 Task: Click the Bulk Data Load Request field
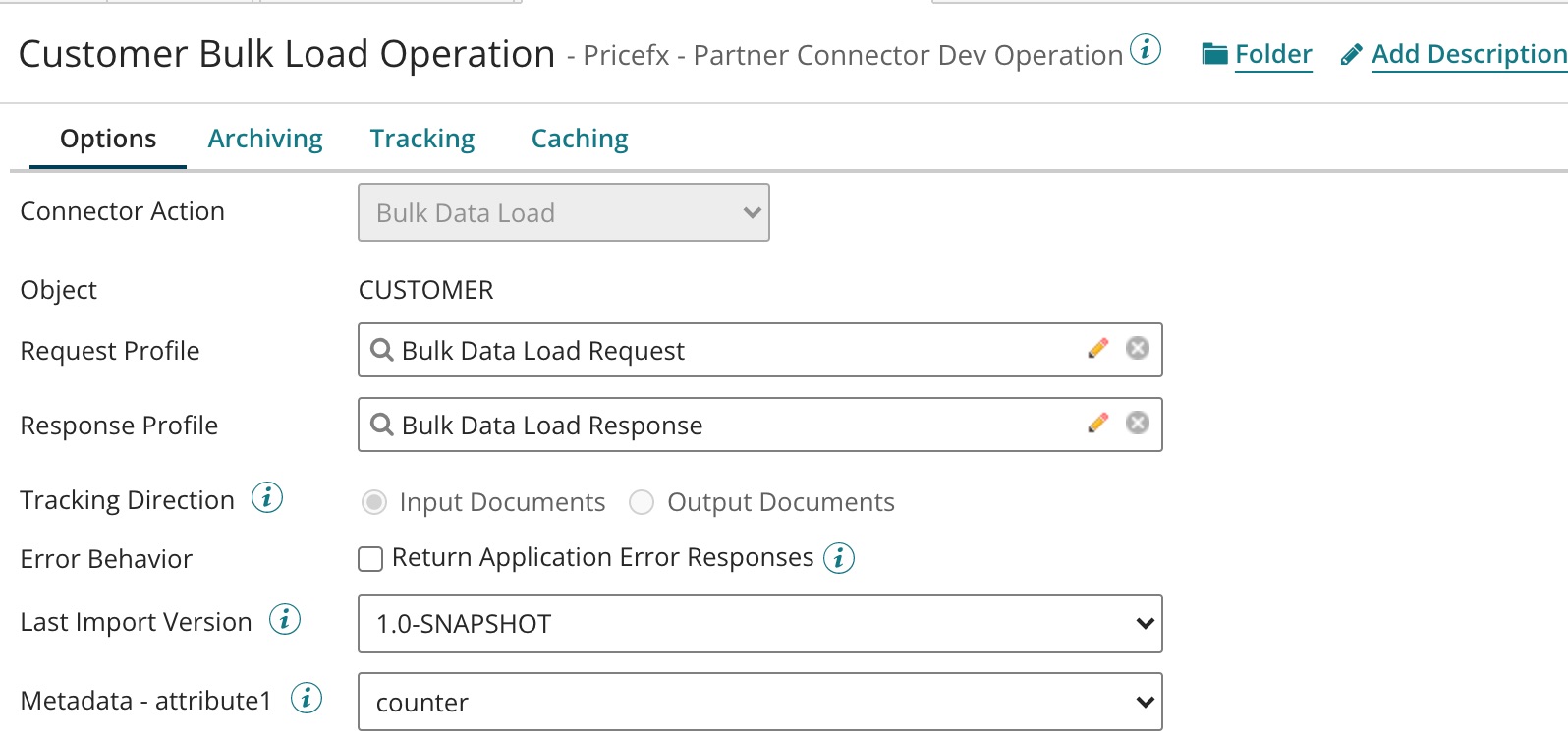tap(760, 350)
